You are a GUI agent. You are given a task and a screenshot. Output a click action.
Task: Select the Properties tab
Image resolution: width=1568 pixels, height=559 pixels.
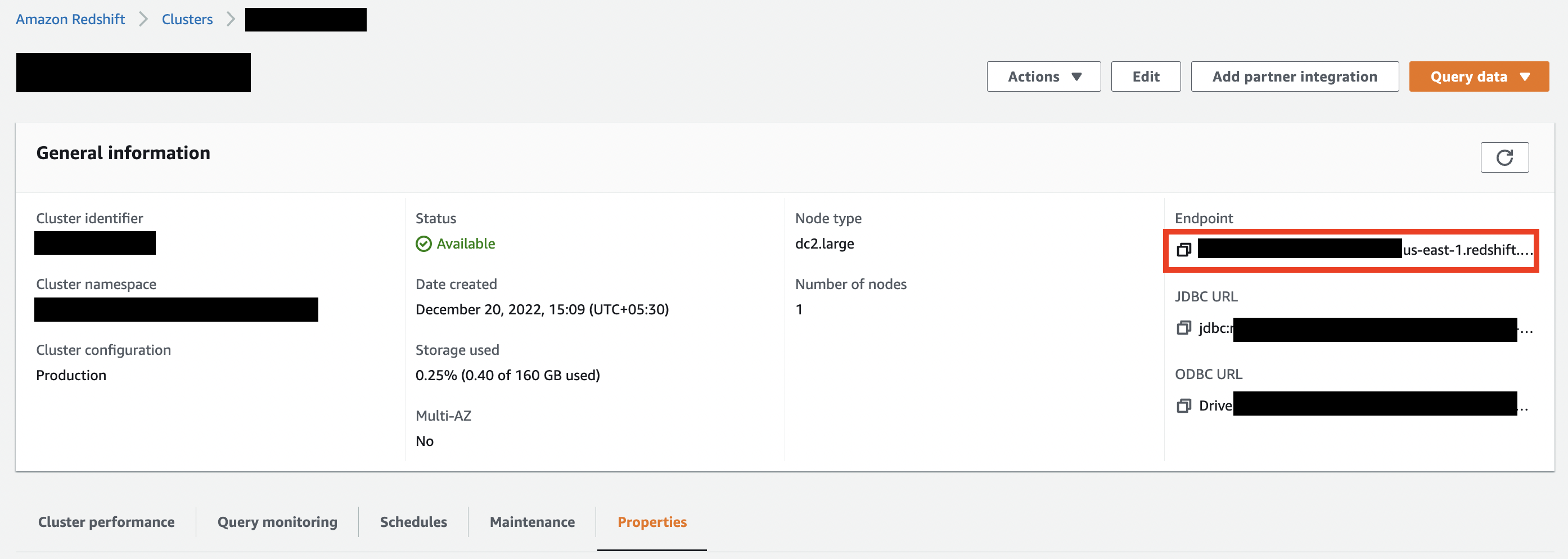coord(652,522)
